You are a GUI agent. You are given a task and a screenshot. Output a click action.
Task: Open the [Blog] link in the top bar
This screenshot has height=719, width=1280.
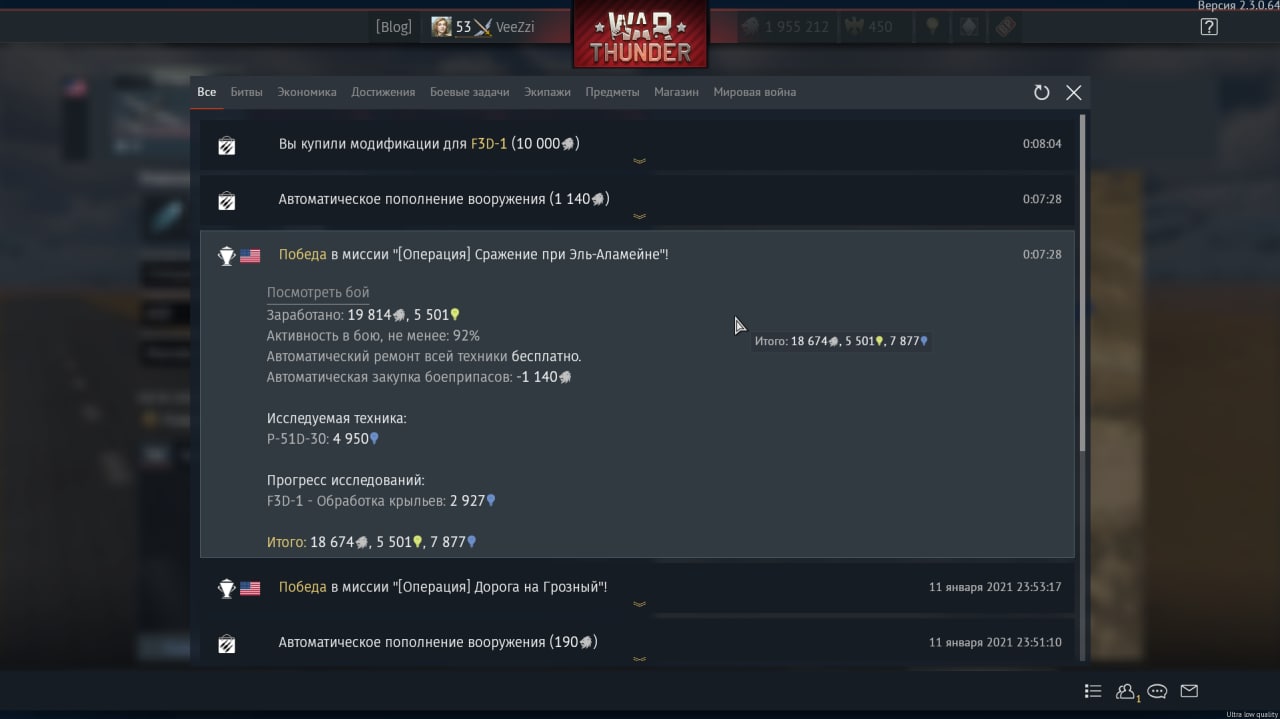393,27
